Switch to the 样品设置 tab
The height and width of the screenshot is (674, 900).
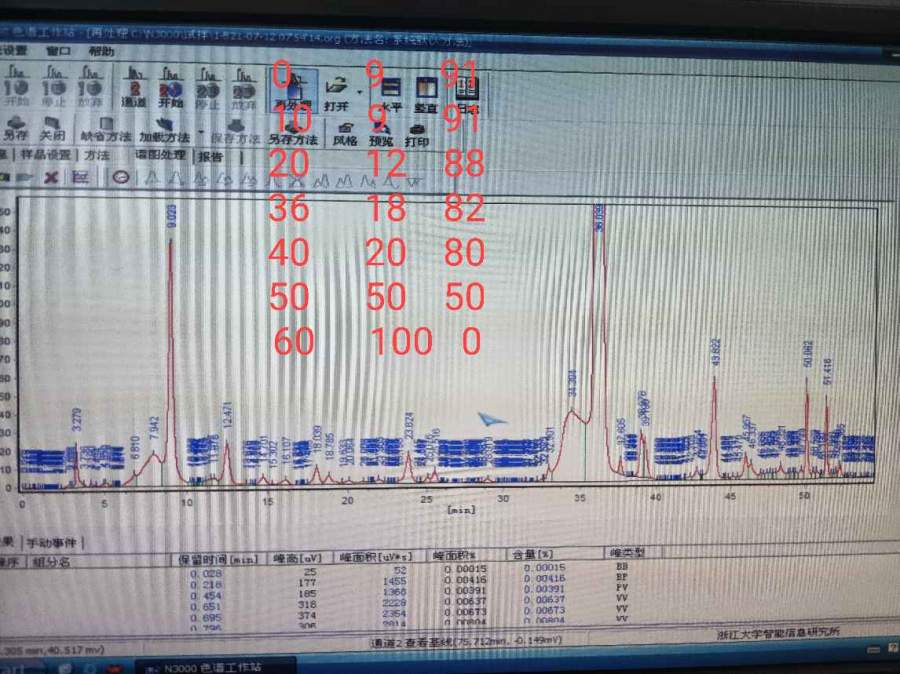pyautogui.click(x=45, y=154)
